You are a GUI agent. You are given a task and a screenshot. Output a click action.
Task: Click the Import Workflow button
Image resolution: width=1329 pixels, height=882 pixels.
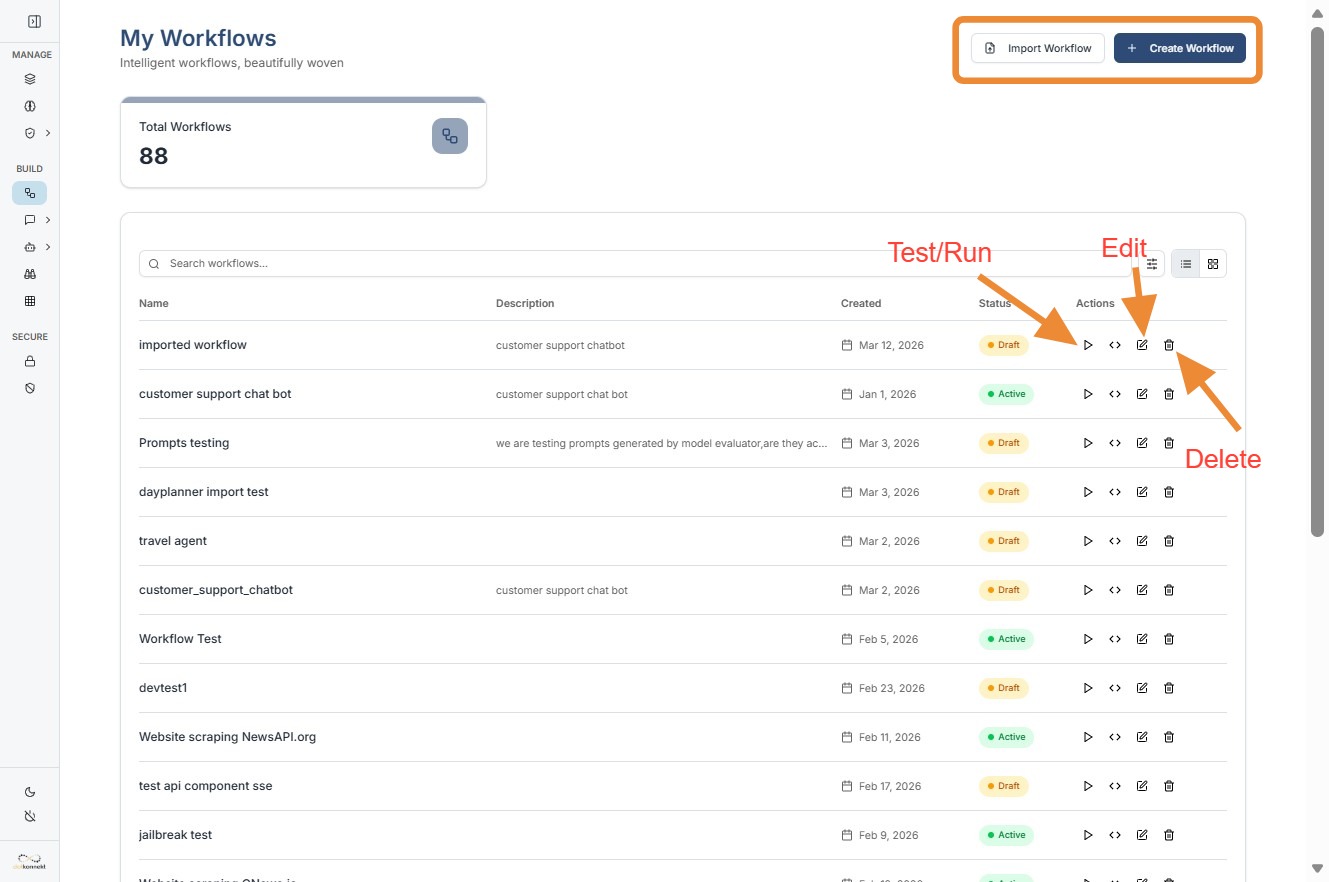coord(1038,48)
